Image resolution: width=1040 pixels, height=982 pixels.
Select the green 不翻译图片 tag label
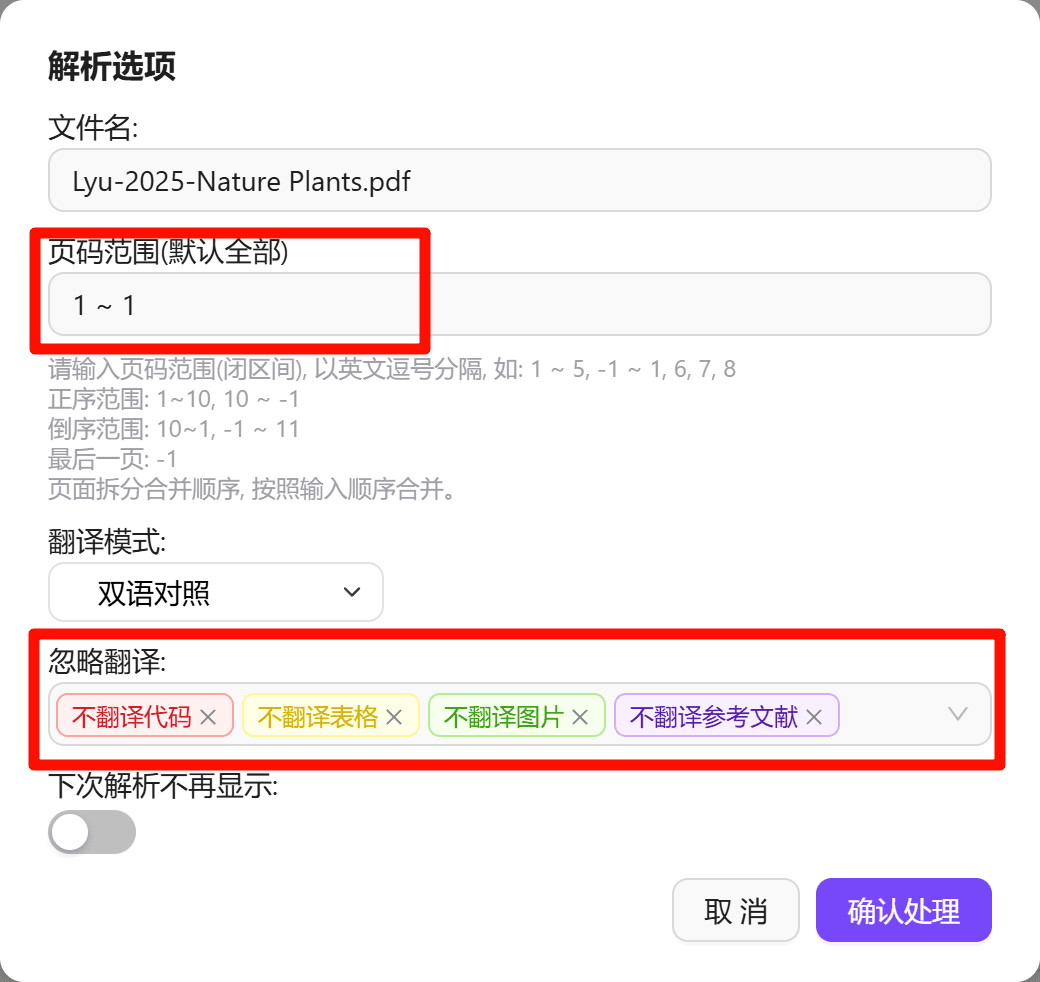[503, 716]
